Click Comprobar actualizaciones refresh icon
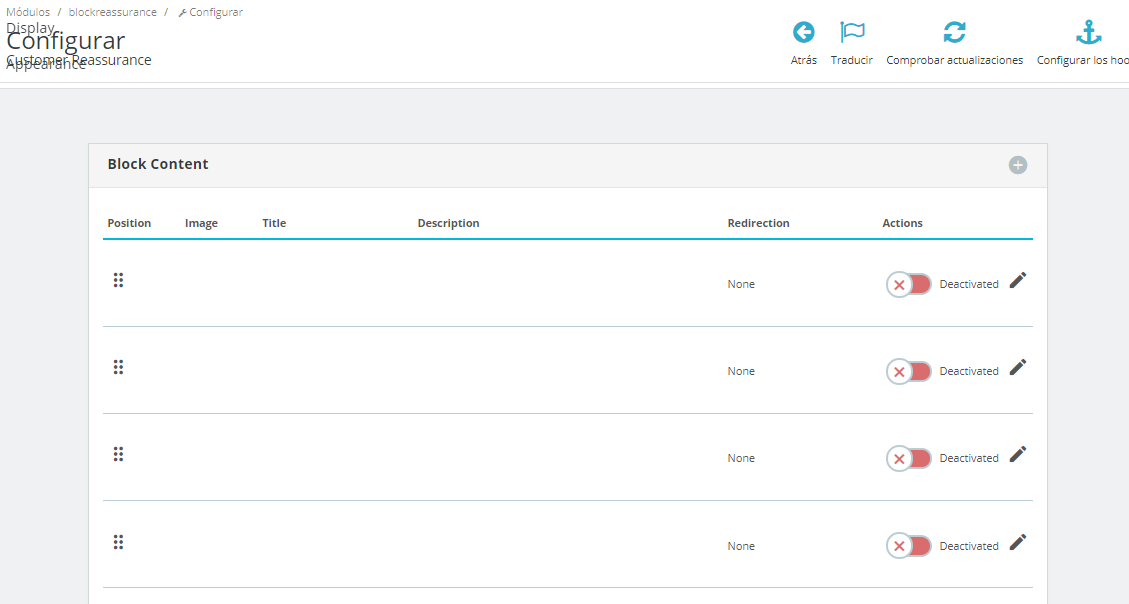 [955, 32]
